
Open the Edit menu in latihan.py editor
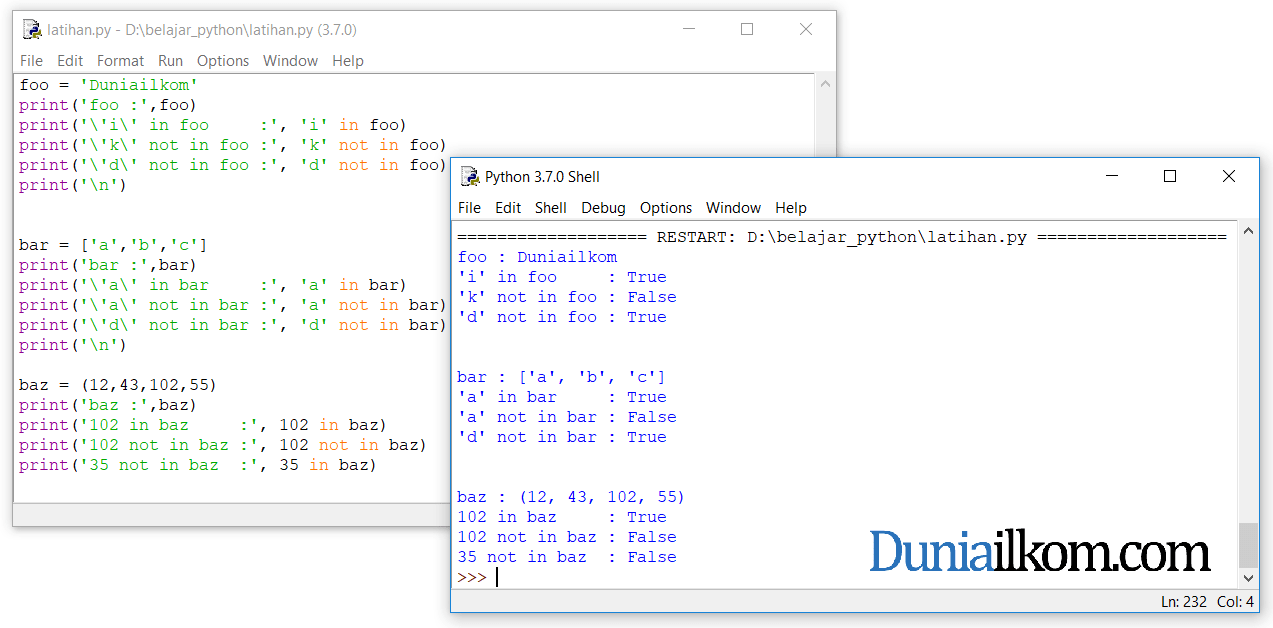[69, 61]
